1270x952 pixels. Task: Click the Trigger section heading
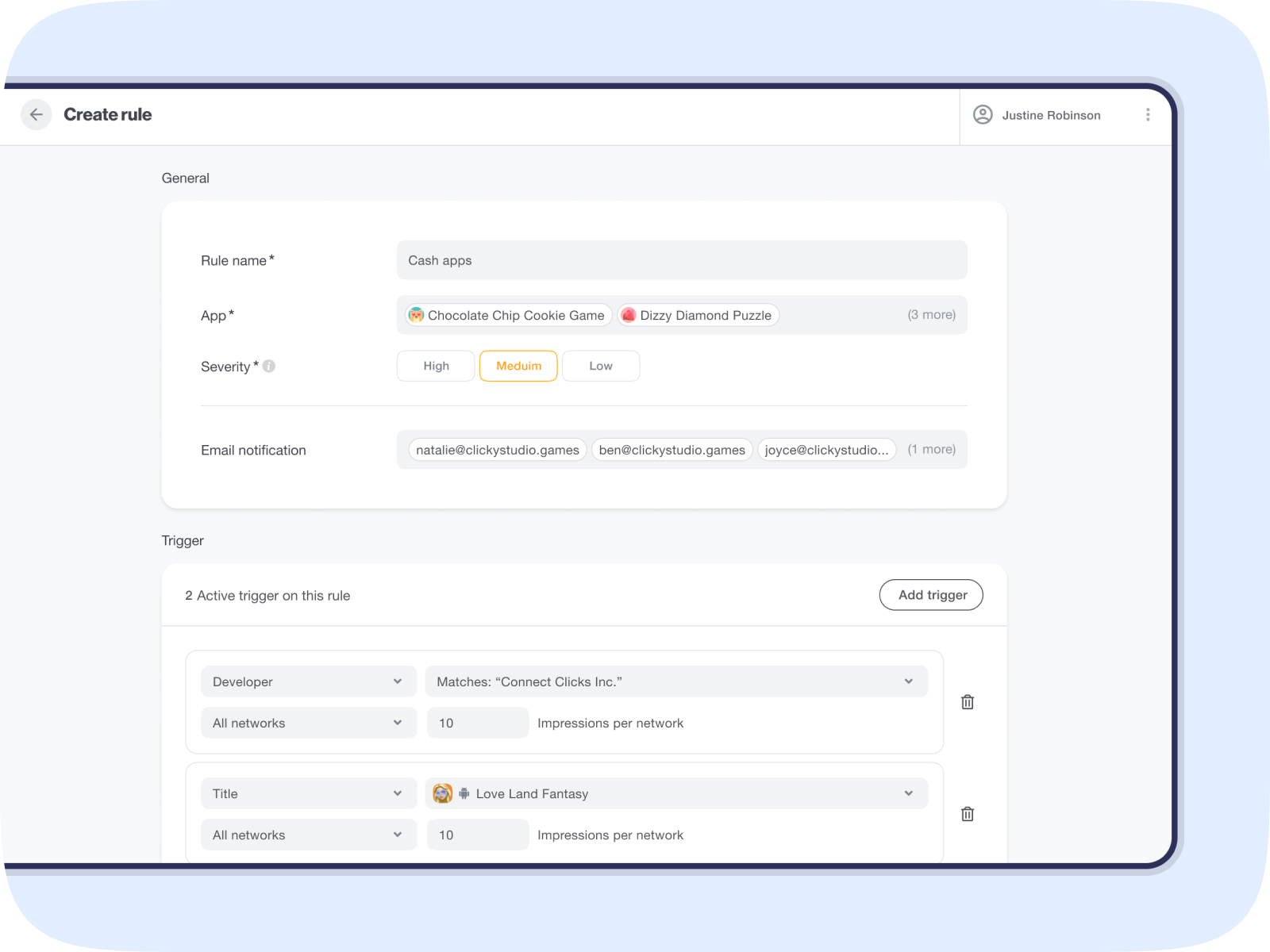pyautogui.click(x=183, y=541)
